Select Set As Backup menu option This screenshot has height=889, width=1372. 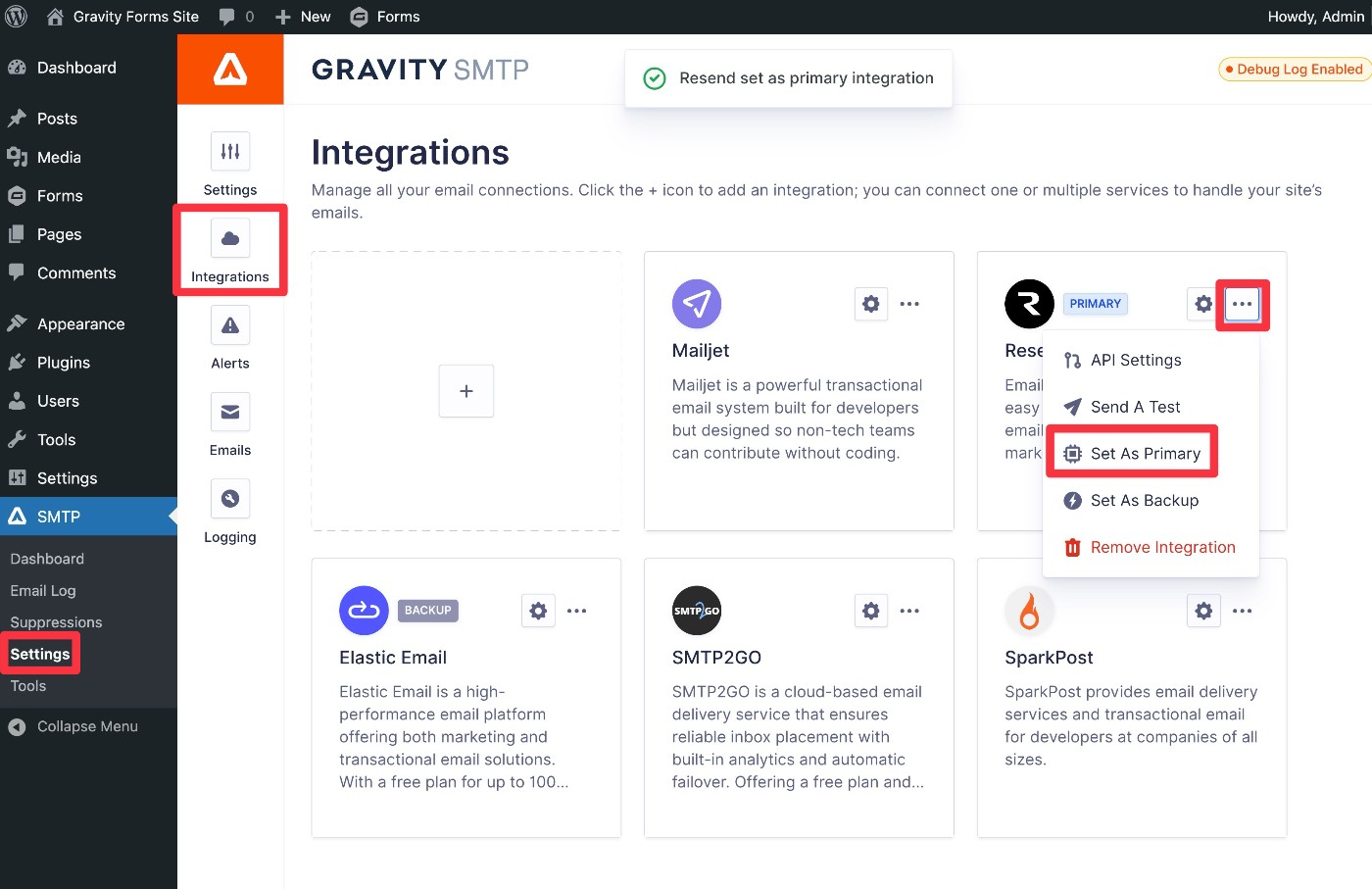tap(1144, 501)
